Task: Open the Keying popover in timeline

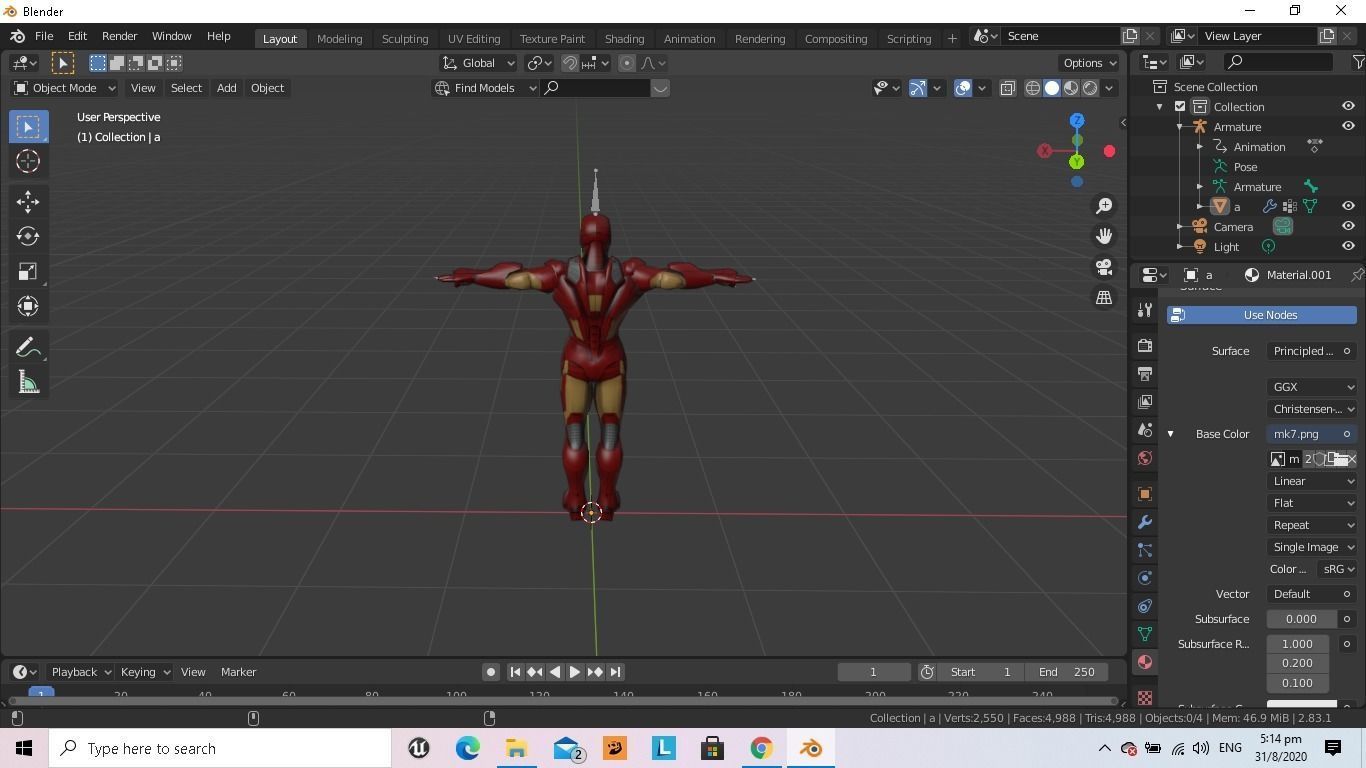Action: (145, 672)
